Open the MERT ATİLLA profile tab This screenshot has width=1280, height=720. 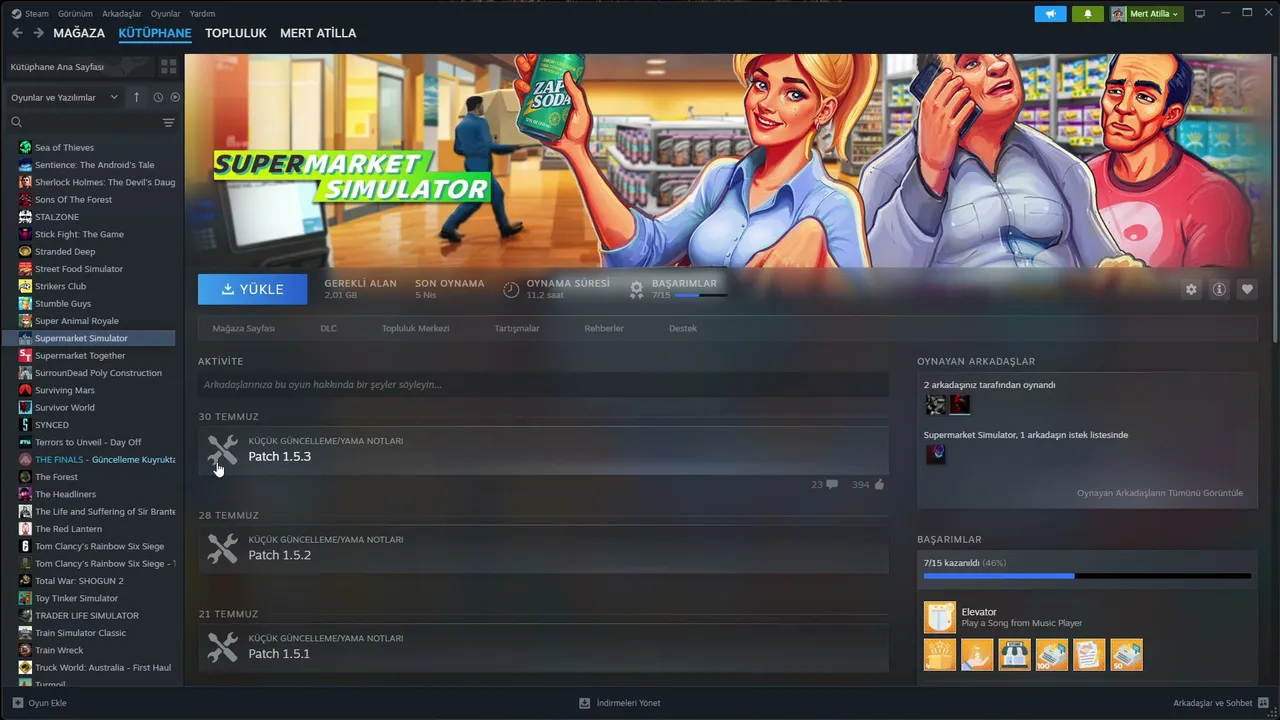pos(318,33)
